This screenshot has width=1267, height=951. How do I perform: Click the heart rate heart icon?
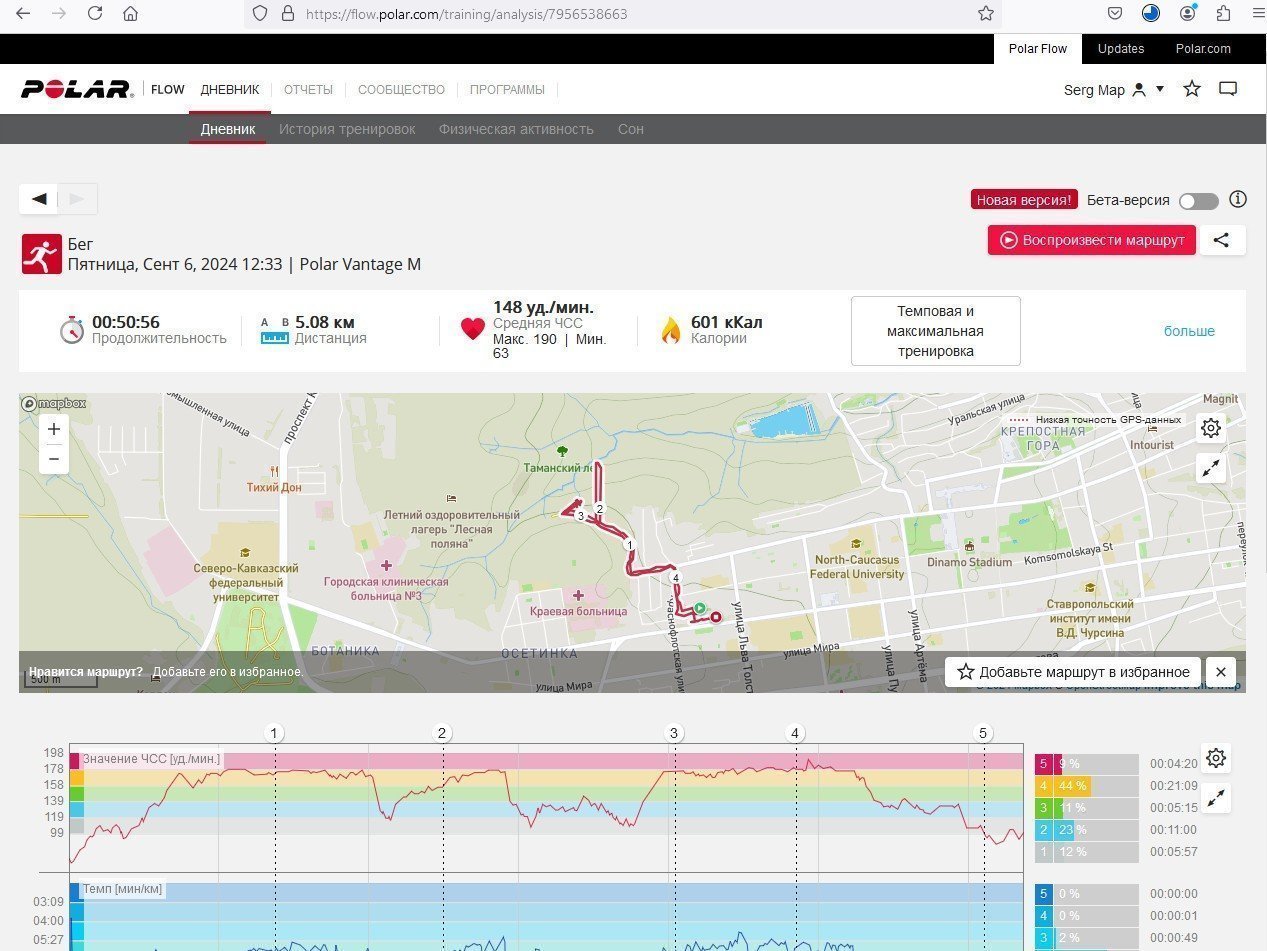coord(473,329)
